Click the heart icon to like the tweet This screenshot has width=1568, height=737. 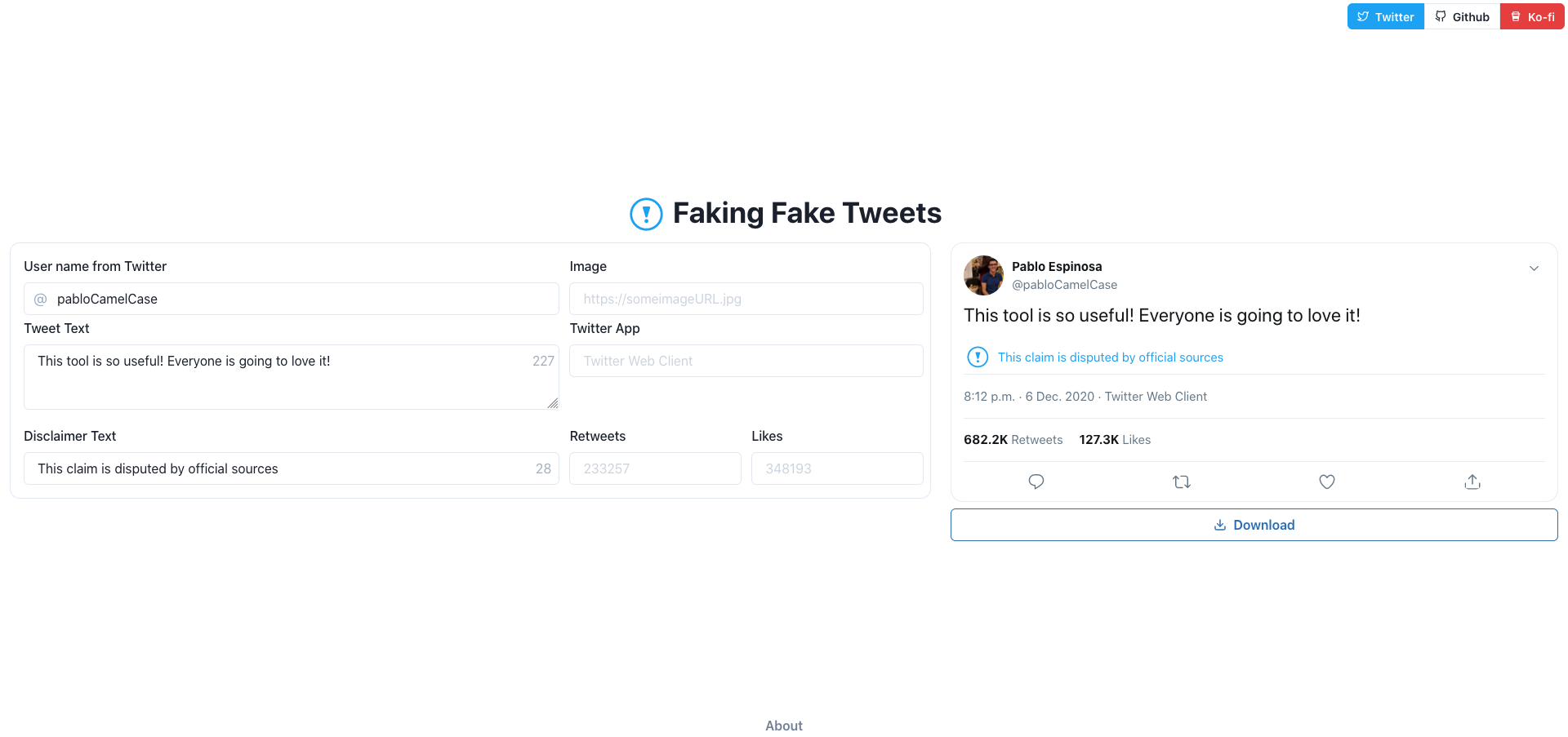pos(1326,482)
